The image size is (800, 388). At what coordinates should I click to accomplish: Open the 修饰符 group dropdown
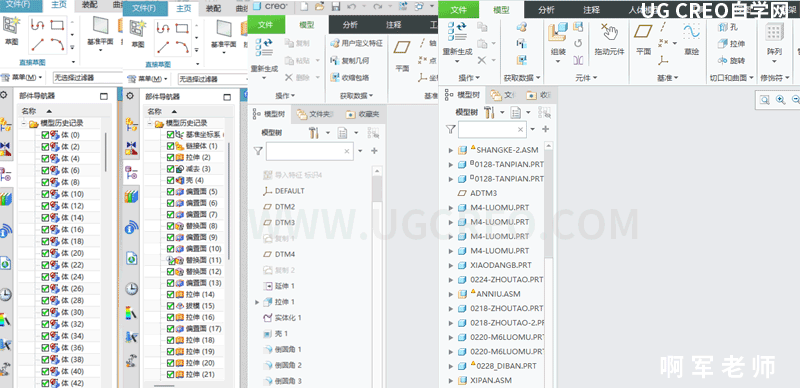pyautogui.click(x=775, y=78)
